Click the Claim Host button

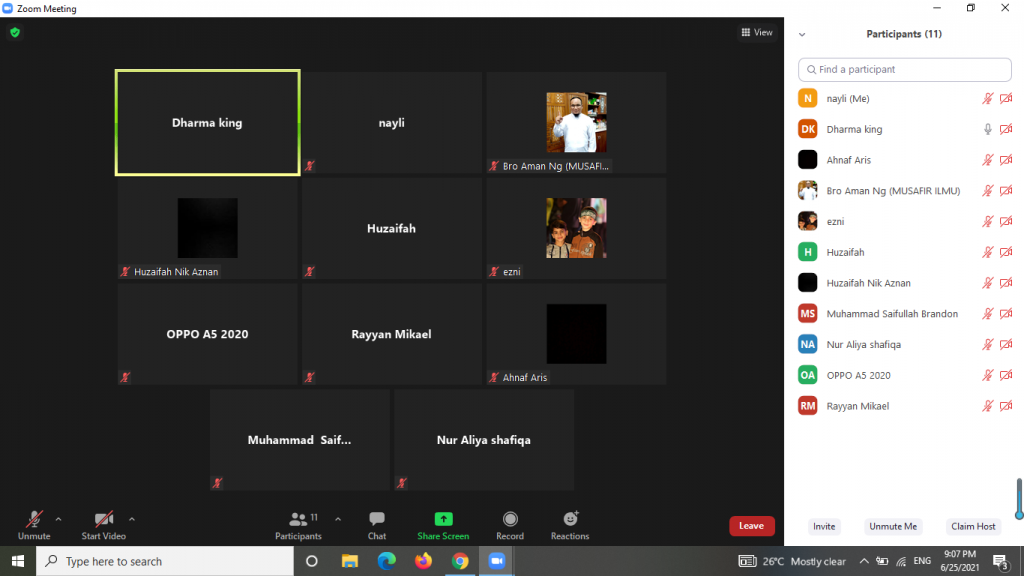973,526
